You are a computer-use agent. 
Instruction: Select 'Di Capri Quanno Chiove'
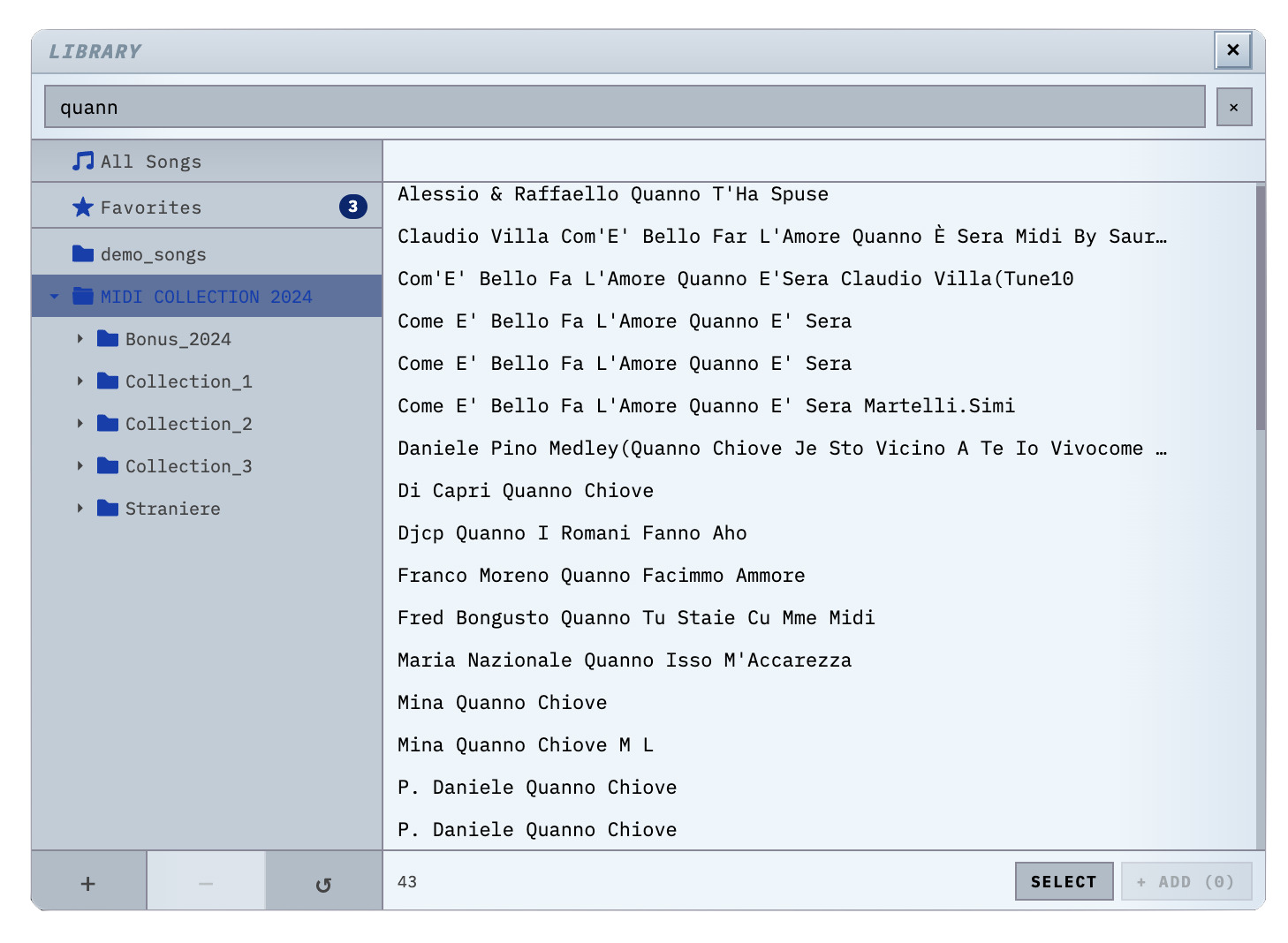pos(820,491)
